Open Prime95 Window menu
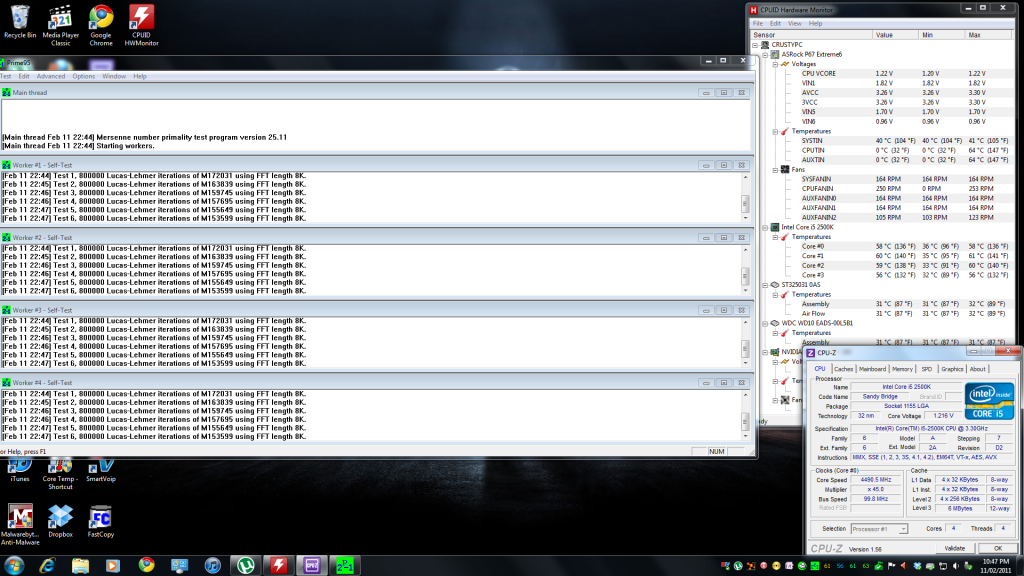 pyautogui.click(x=114, y=76)
